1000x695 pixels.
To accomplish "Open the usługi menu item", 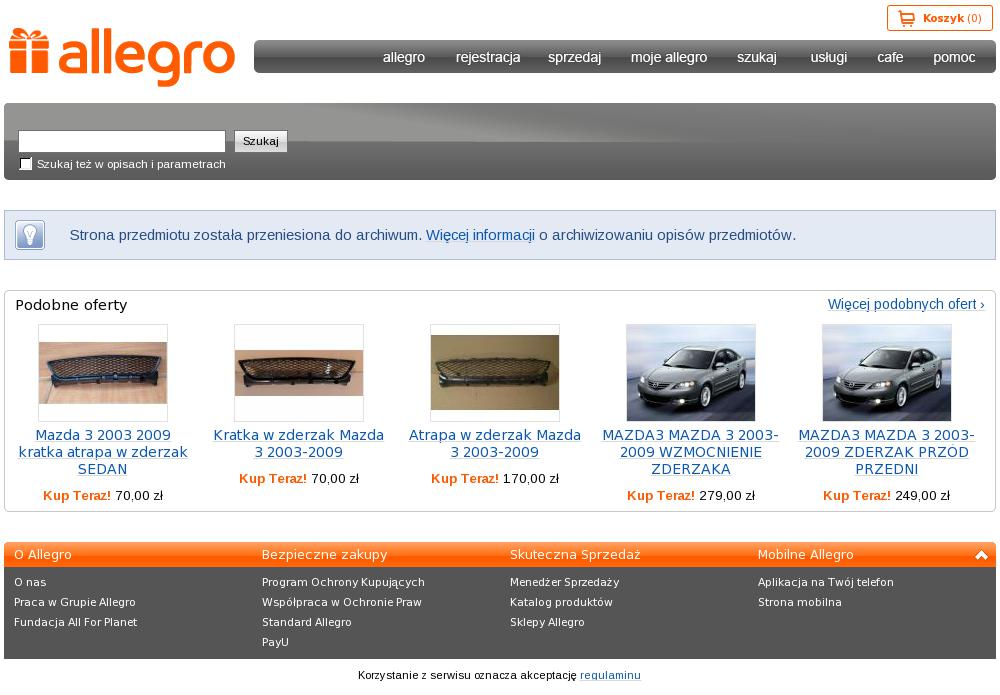I will 829,57.
